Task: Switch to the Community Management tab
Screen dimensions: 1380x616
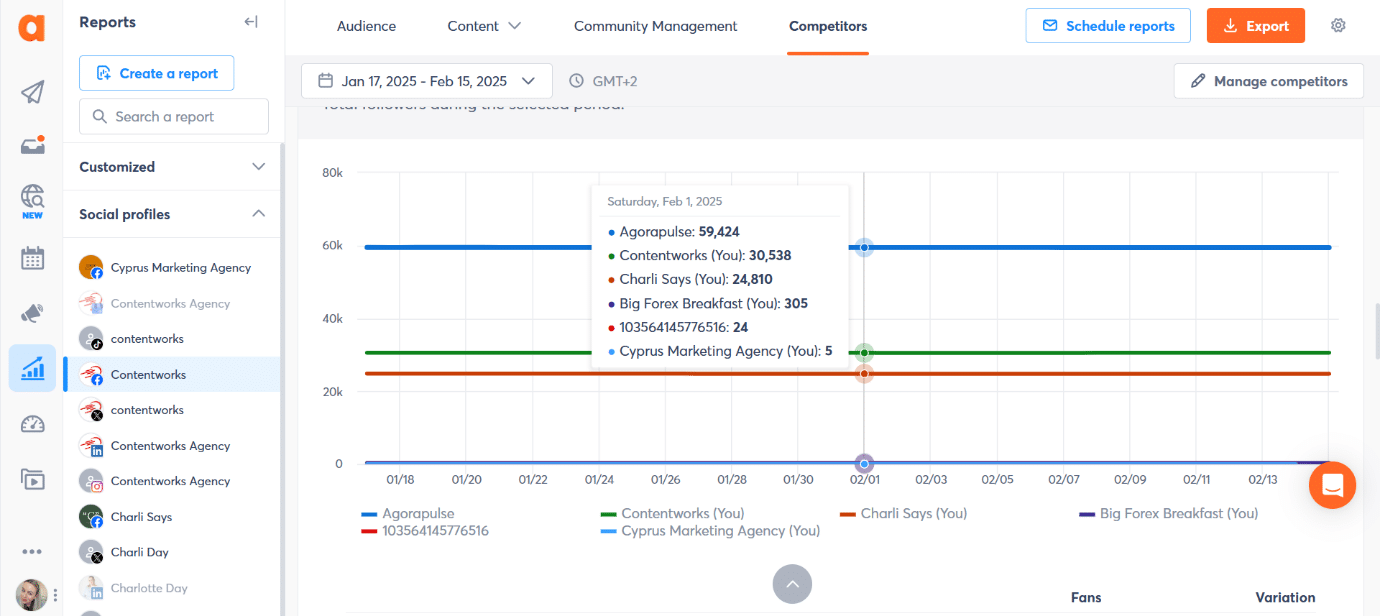Action: (x=655, y=26)
